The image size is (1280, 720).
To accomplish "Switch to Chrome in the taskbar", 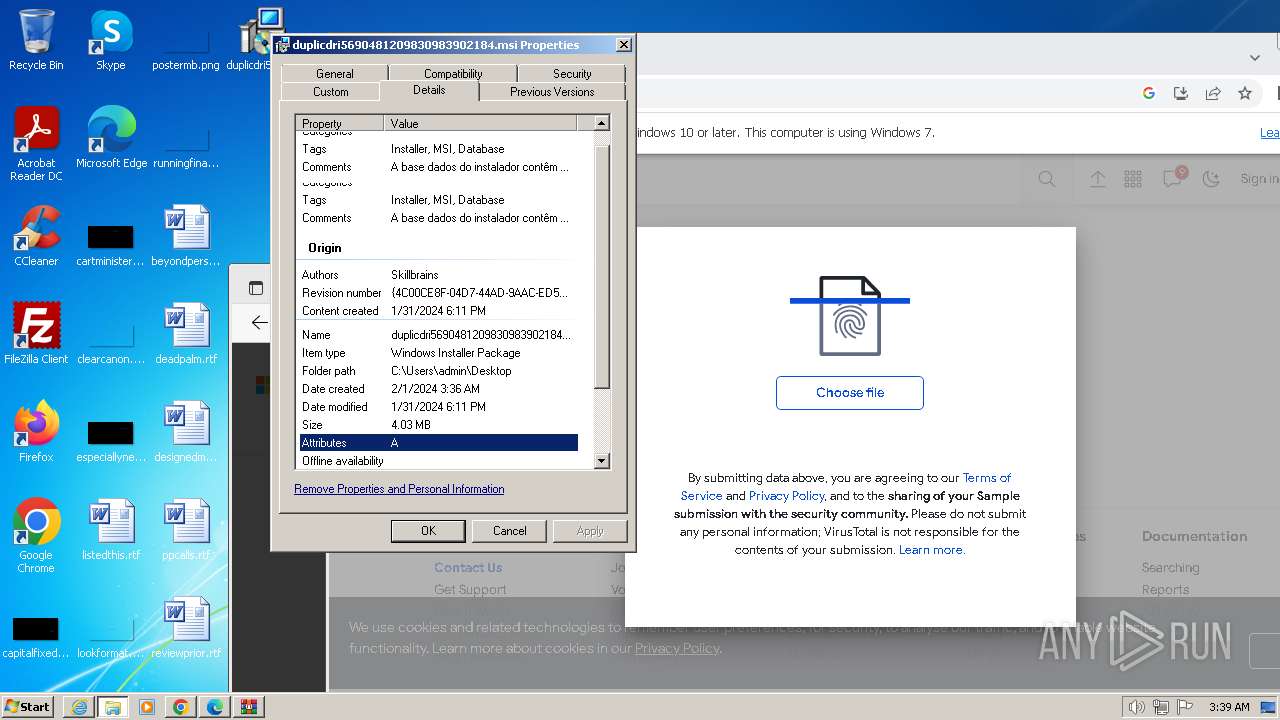I will tap(180, 707).
